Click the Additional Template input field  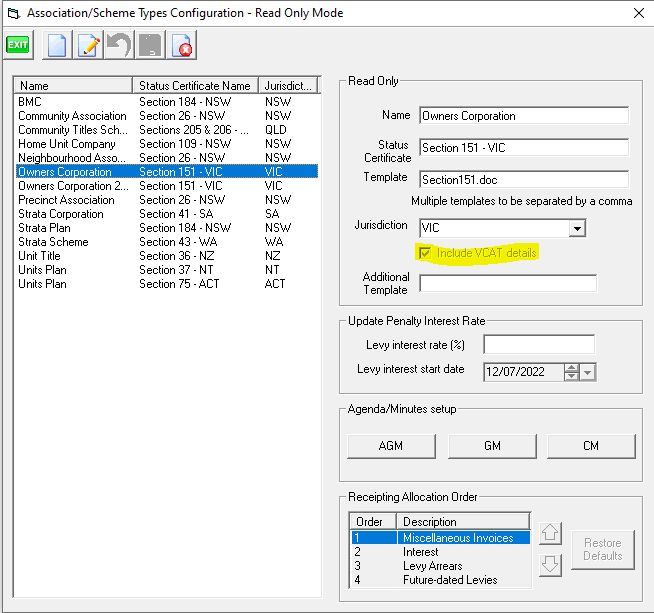tap(508, 283)
